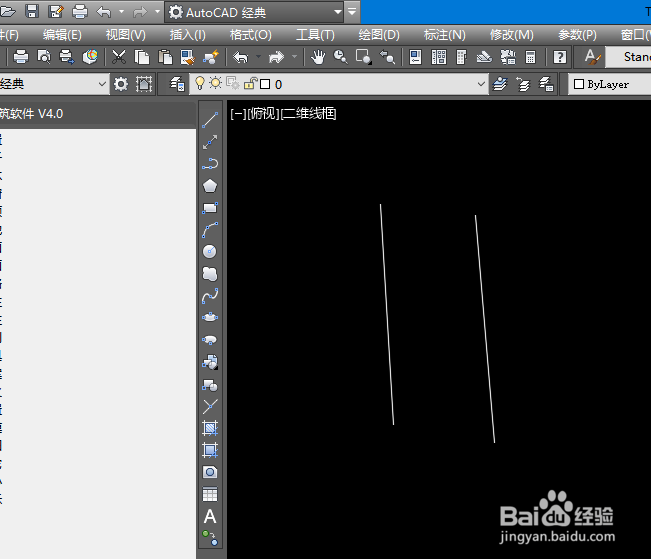
Task: Click the Zoom Realtime magnifier icon
Action: [x=341, y=57]
